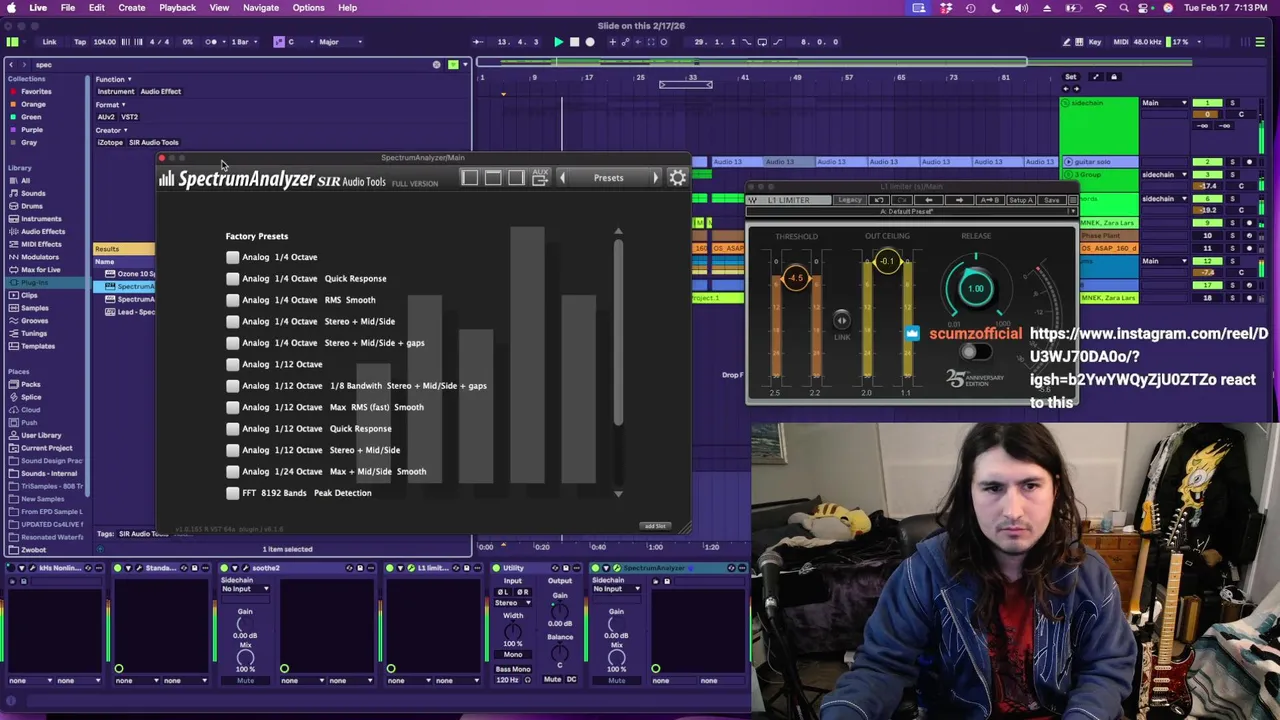Open the File menu

(68, 8)
